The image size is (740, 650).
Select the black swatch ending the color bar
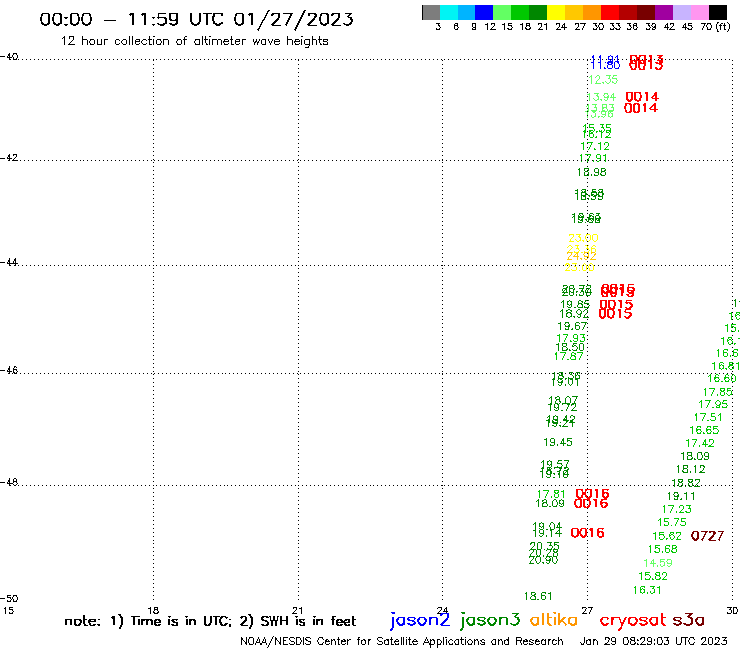[x=718, y=12]
